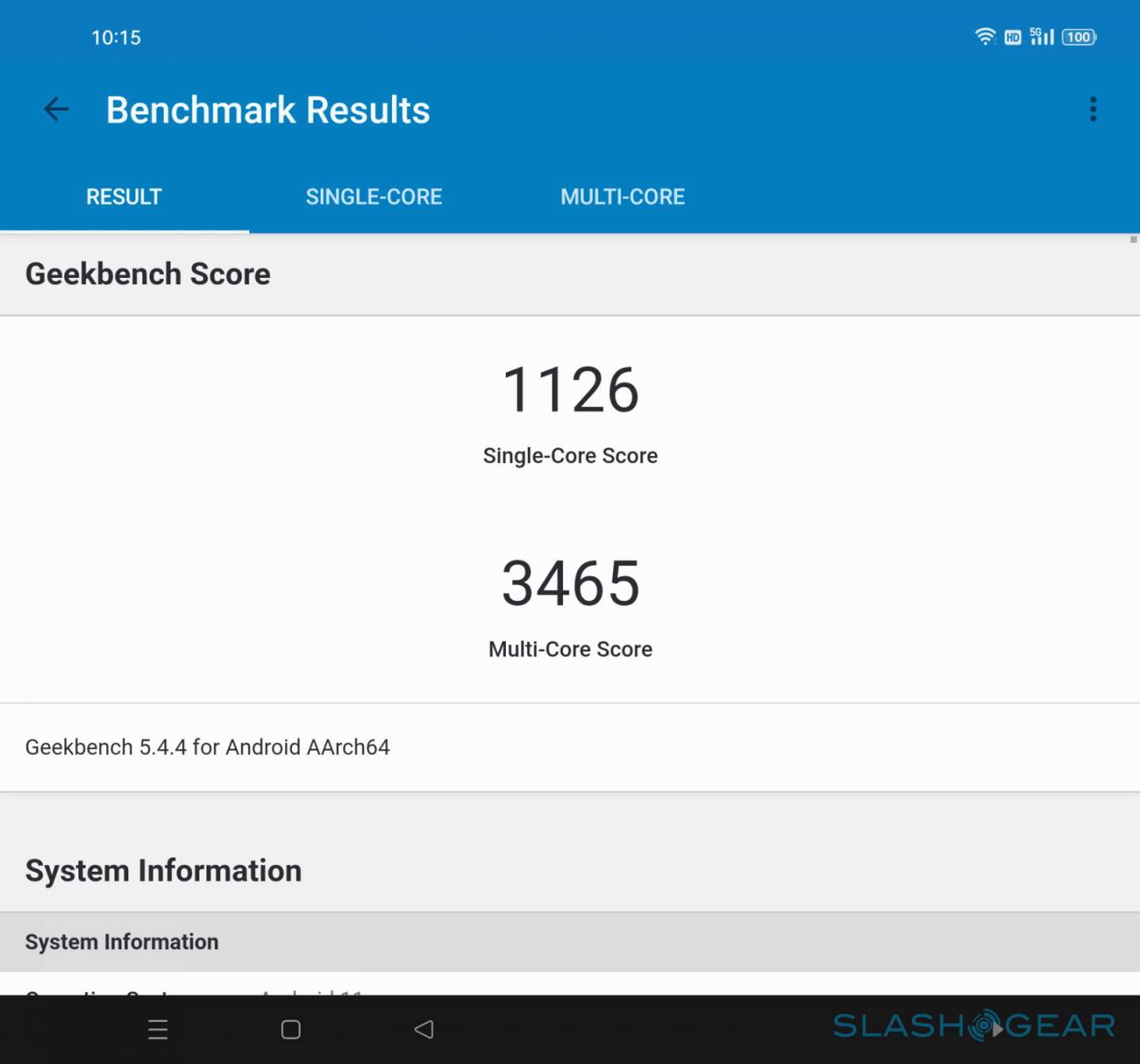This screenshot has height=1064, width=1140.
Task: Click the SlashGear watermark logo
Action: [974, 1026]
